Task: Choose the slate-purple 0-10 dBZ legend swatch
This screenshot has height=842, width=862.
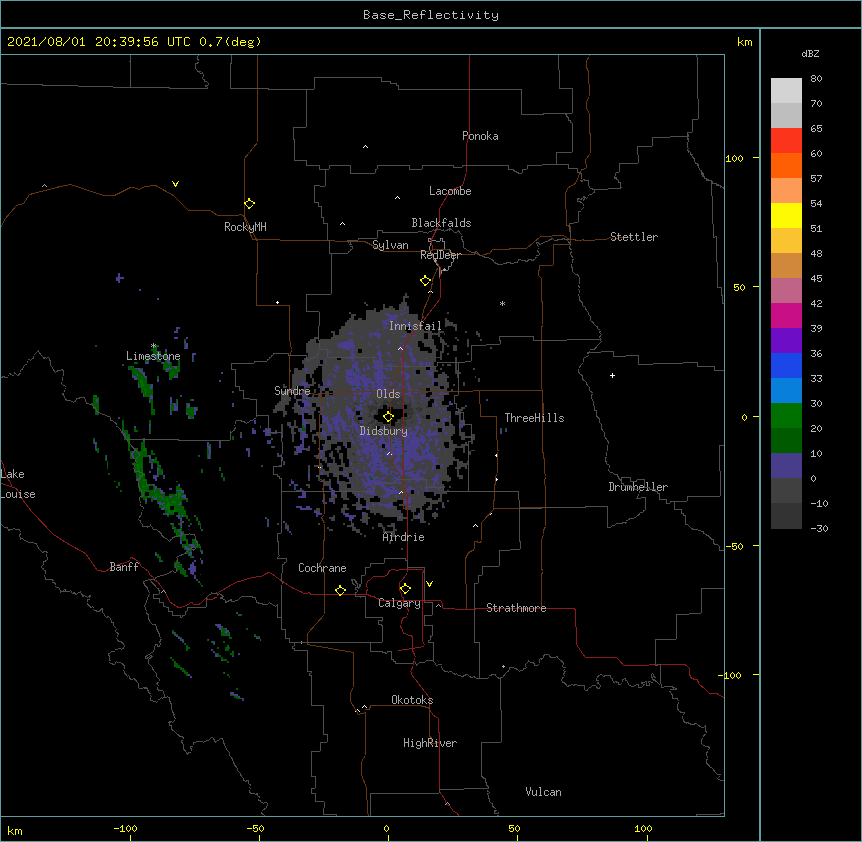Action: 786,466
